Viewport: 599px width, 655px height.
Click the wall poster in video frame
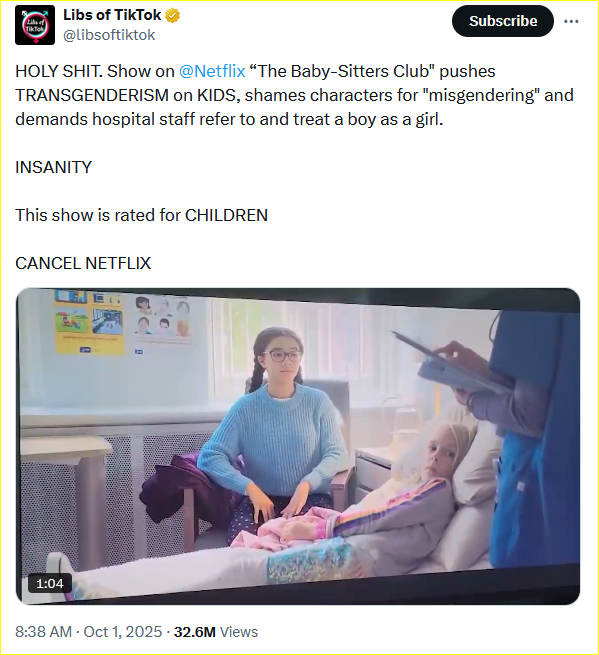pos(89,322)
